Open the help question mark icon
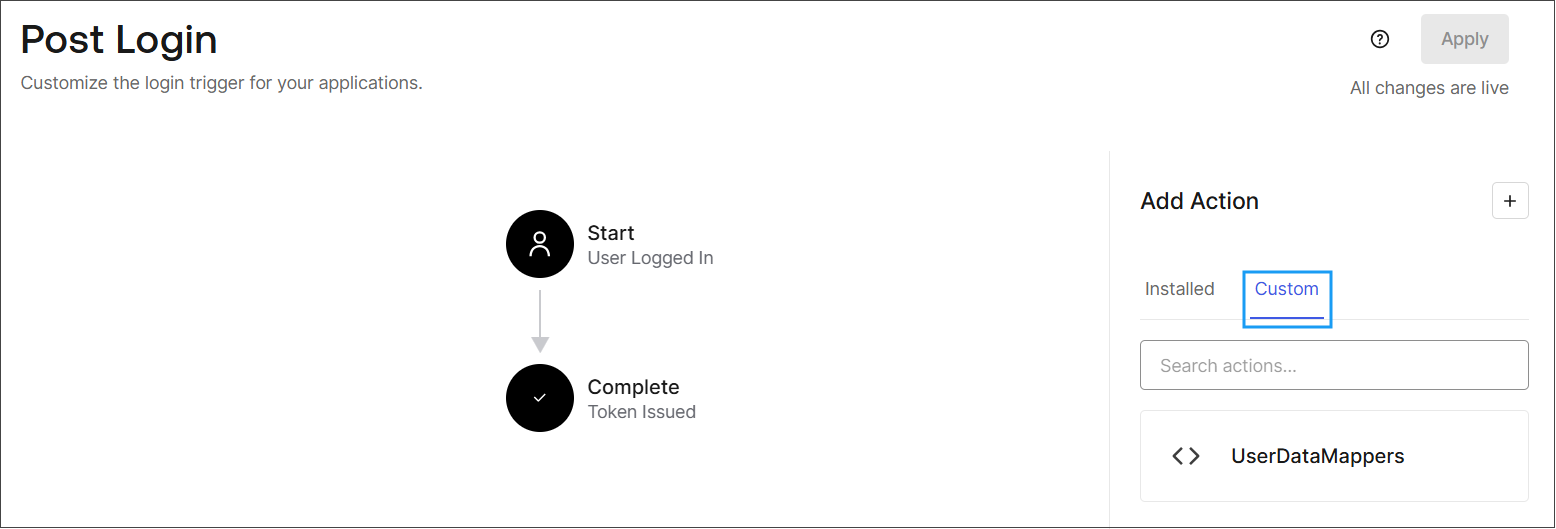The height and width of the screenshot is (529, 1556). [1380, 39]
